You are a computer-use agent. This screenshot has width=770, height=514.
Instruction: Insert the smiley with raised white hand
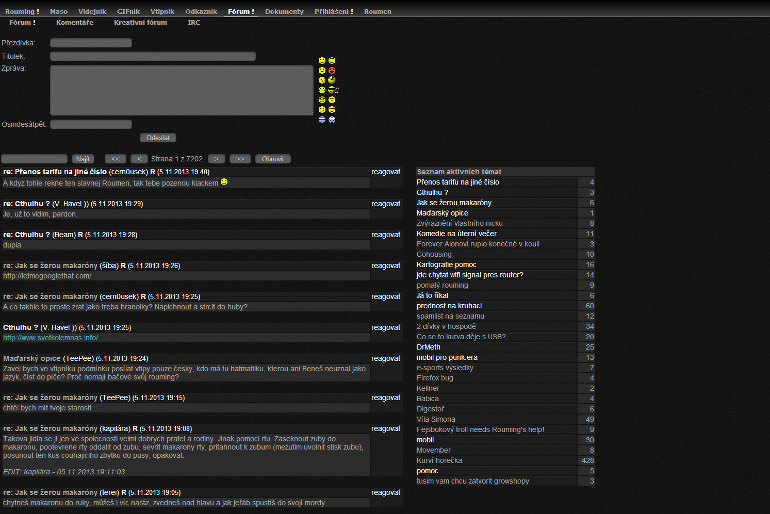(x=332, y=80)
